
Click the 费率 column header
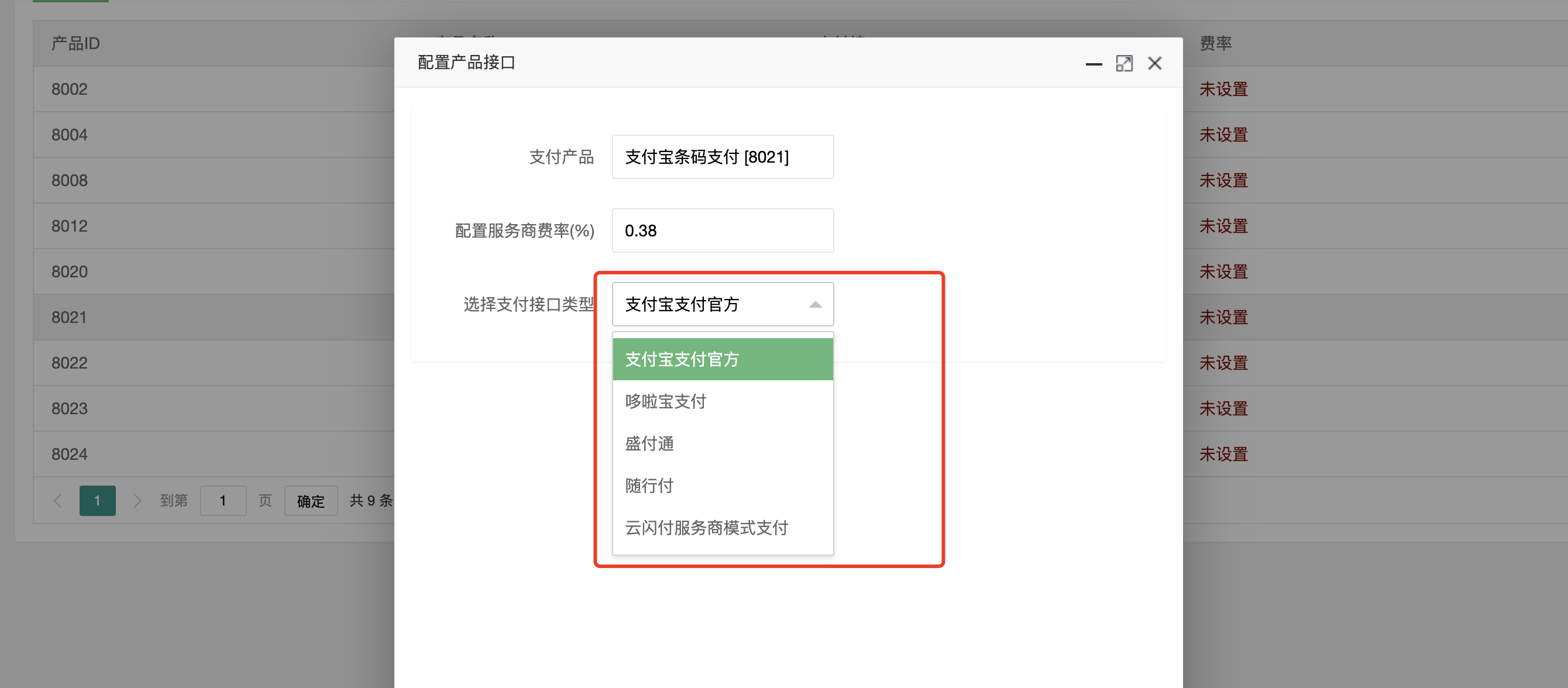point(1216,43)
